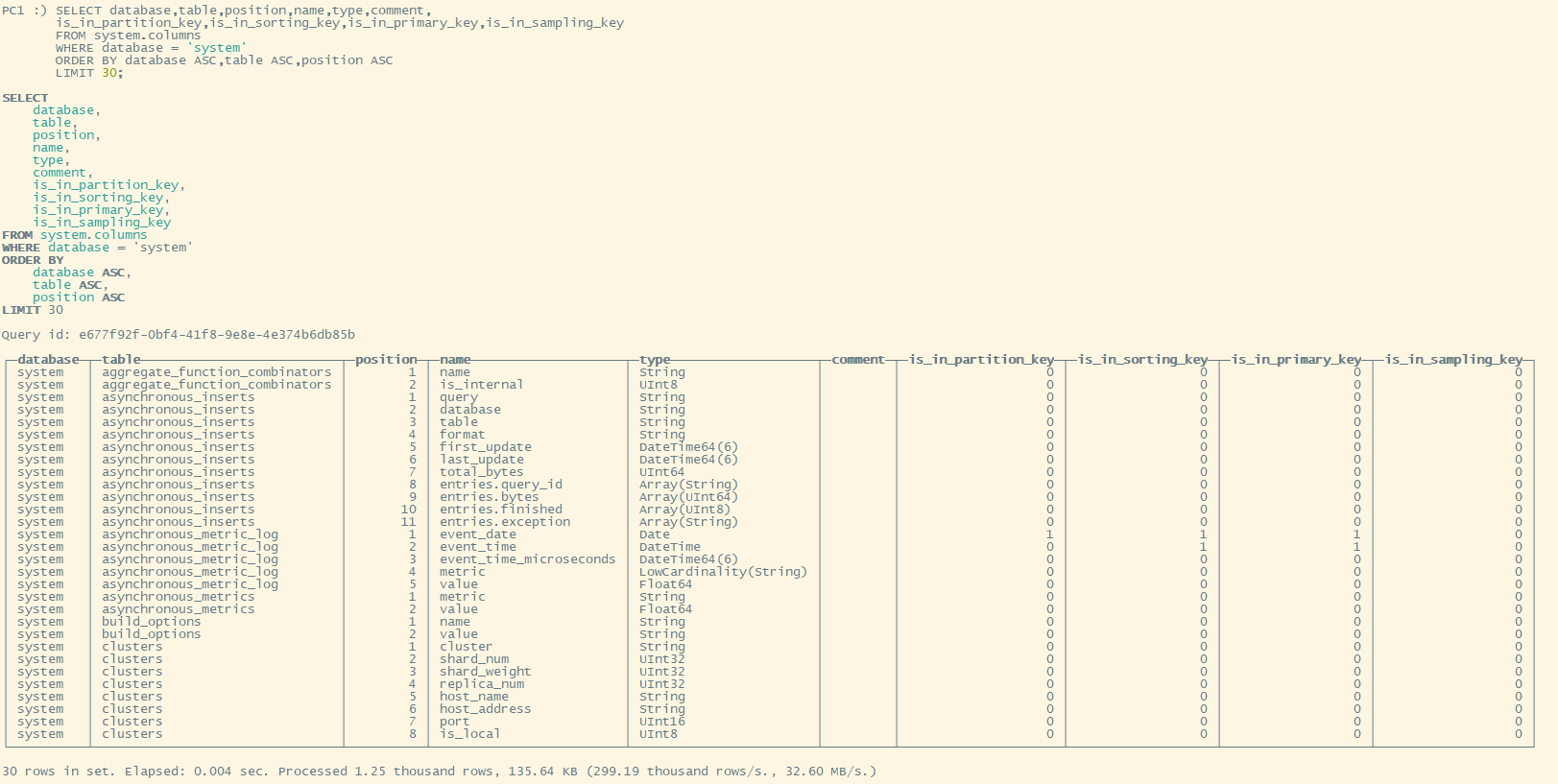Select the 'shard_weight' name cell
The height and width of the screenshot is (784, 1558).
[486, 672]
